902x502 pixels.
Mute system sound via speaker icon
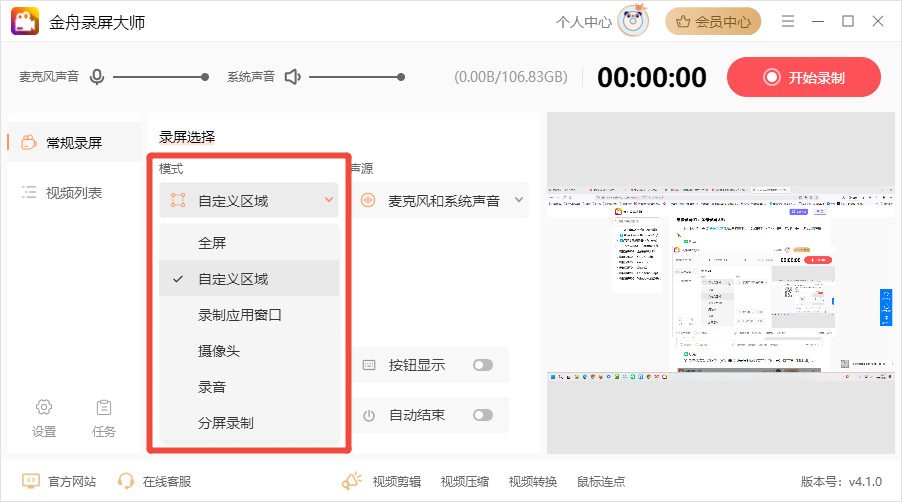[x=293, y=76]
